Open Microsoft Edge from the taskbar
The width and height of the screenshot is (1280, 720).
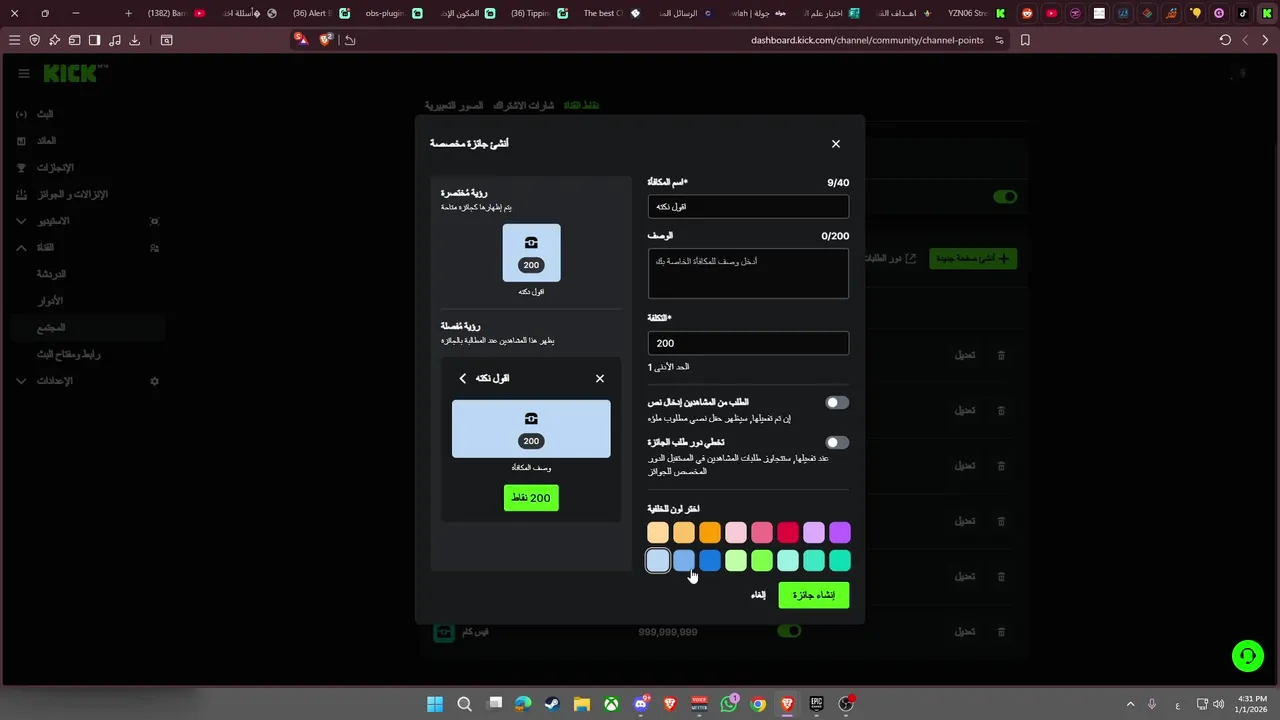click(523, 704)
